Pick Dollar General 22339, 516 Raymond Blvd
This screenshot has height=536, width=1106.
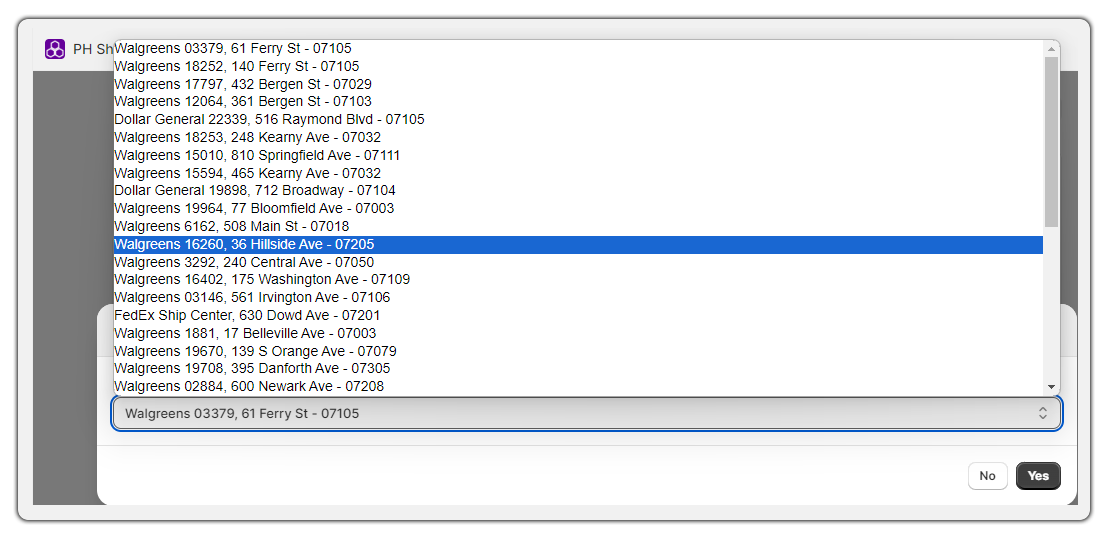point(578,119)
